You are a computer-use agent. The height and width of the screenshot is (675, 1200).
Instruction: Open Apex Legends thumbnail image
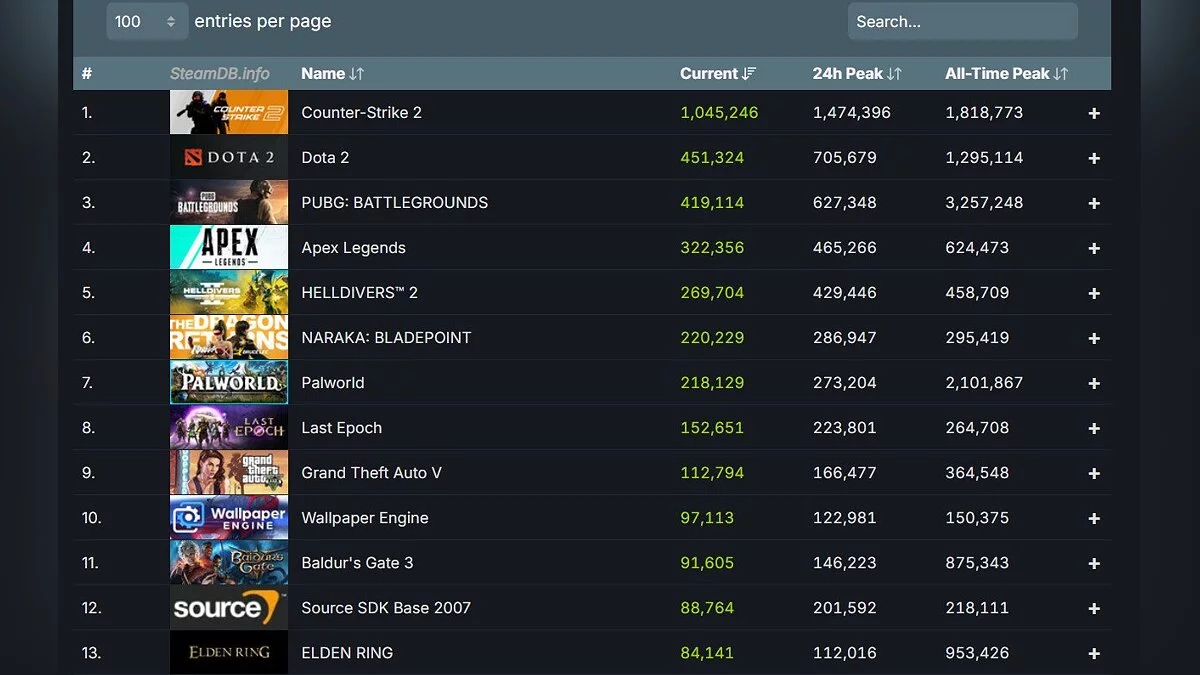pyautogui.click(x=229, y=247)
